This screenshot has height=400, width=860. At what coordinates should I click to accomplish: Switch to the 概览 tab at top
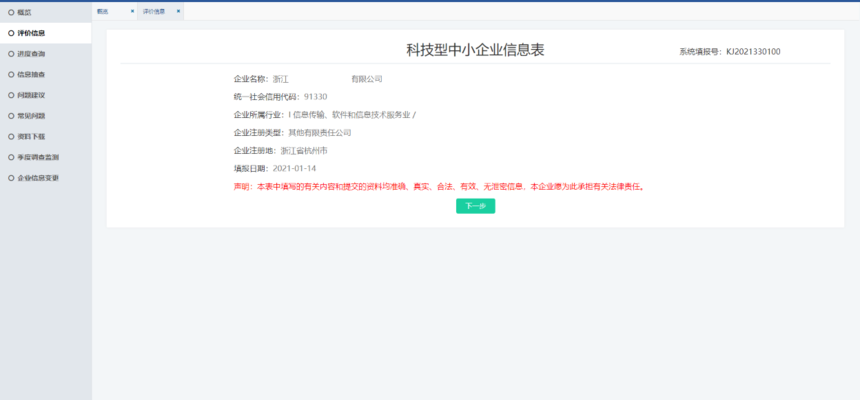click(103, 11)
